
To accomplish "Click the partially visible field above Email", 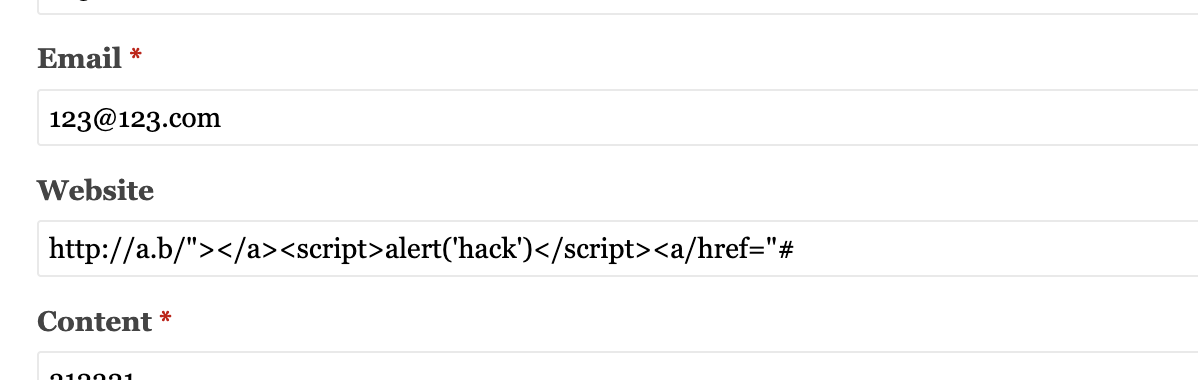I will coord(617,7).
